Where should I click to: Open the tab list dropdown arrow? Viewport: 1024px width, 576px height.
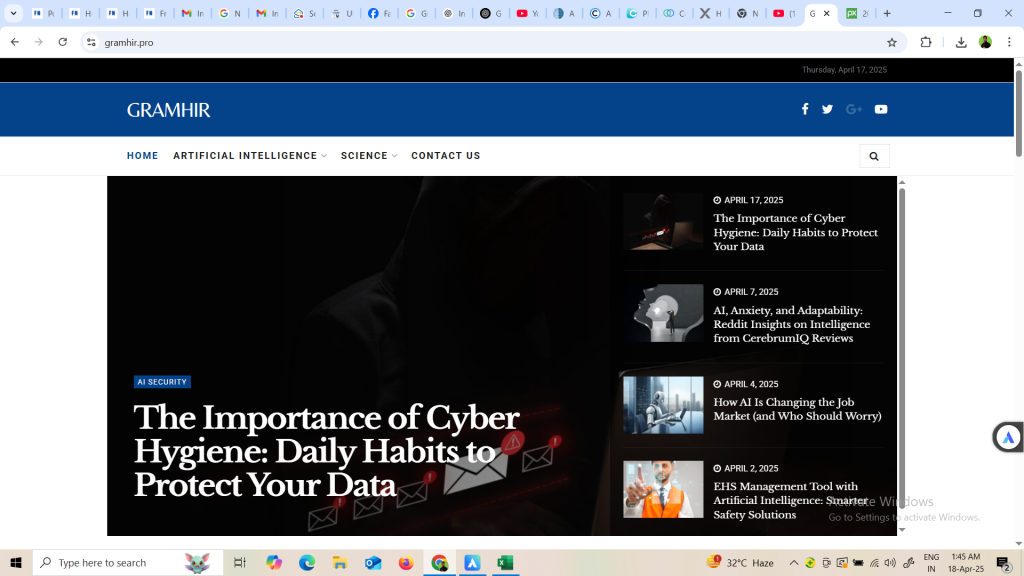pyautogui.click(x=14, y=14)
